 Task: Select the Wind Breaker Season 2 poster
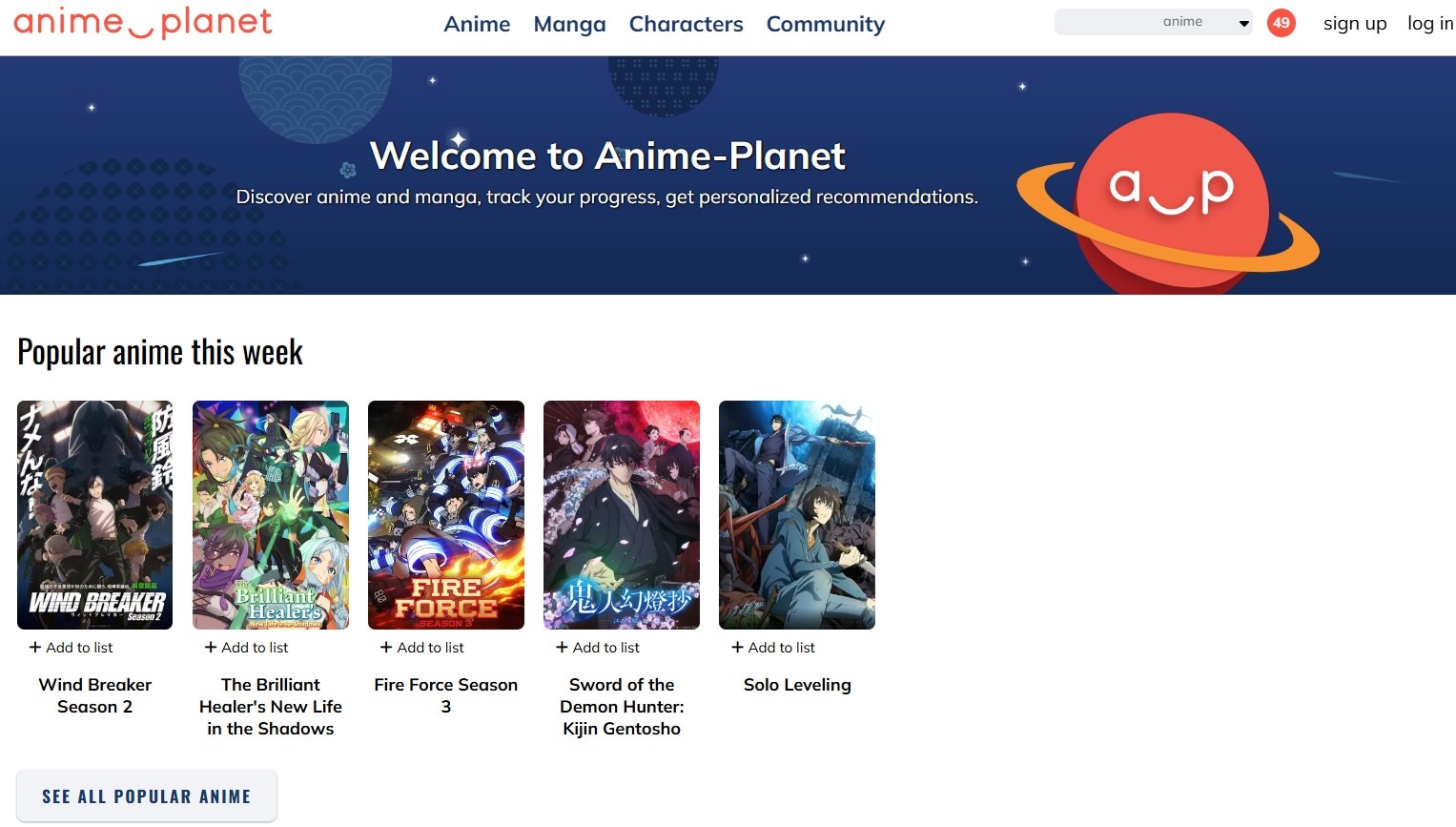point(95,515)
